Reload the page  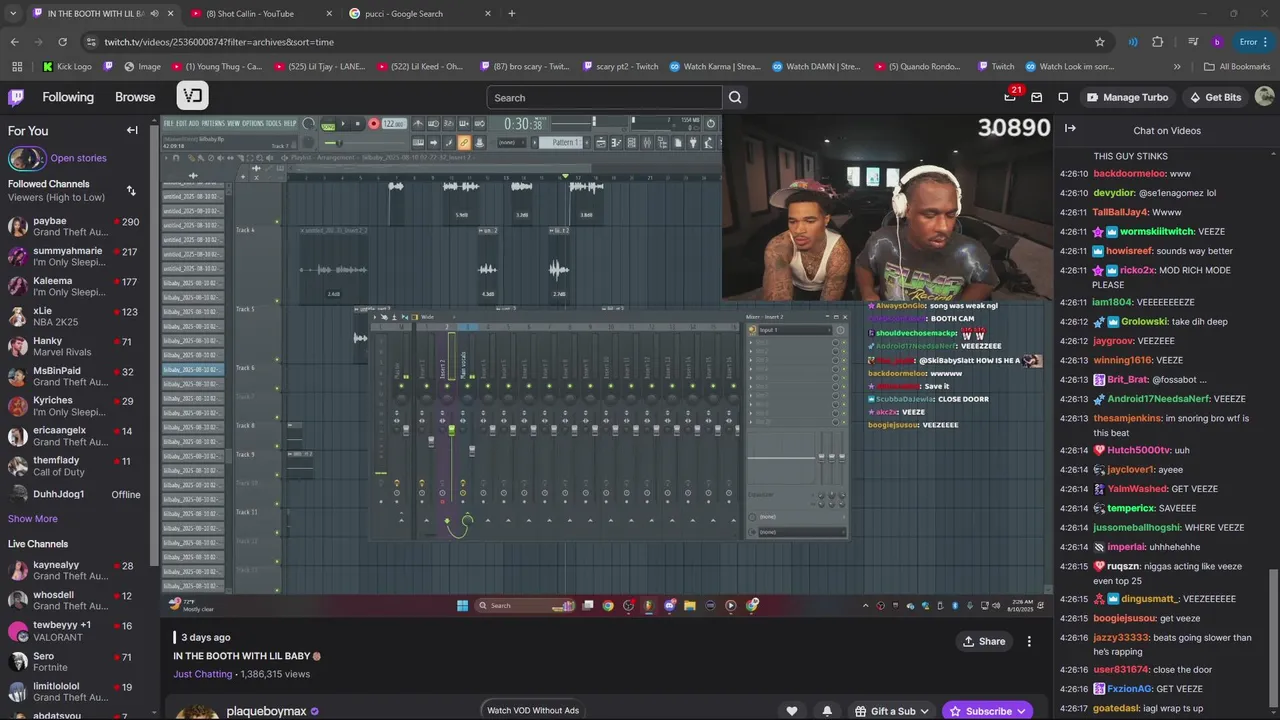pyautogui.click(x=62, y=42)
